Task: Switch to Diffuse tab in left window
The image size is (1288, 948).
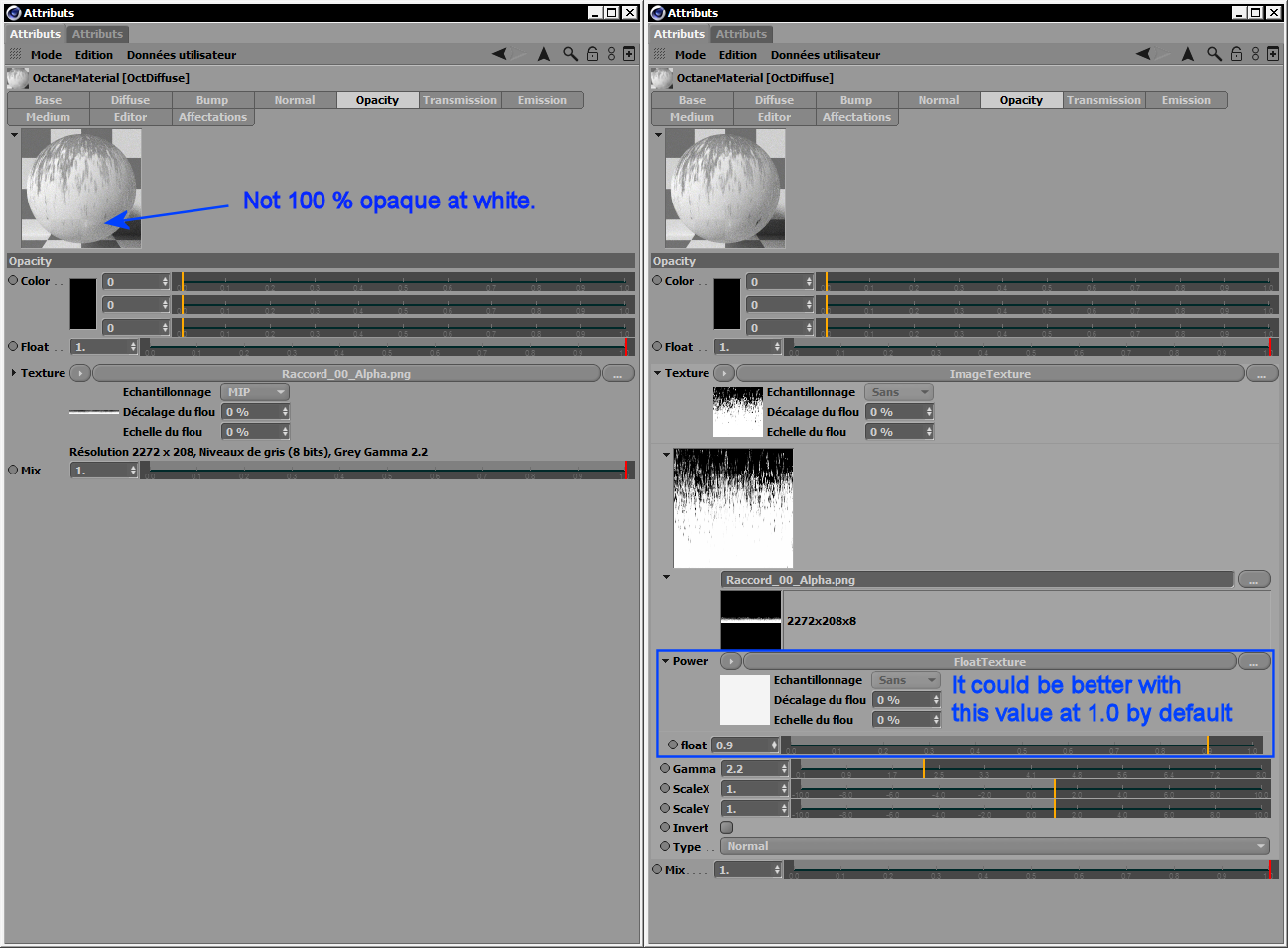Action: click(130, 100)
